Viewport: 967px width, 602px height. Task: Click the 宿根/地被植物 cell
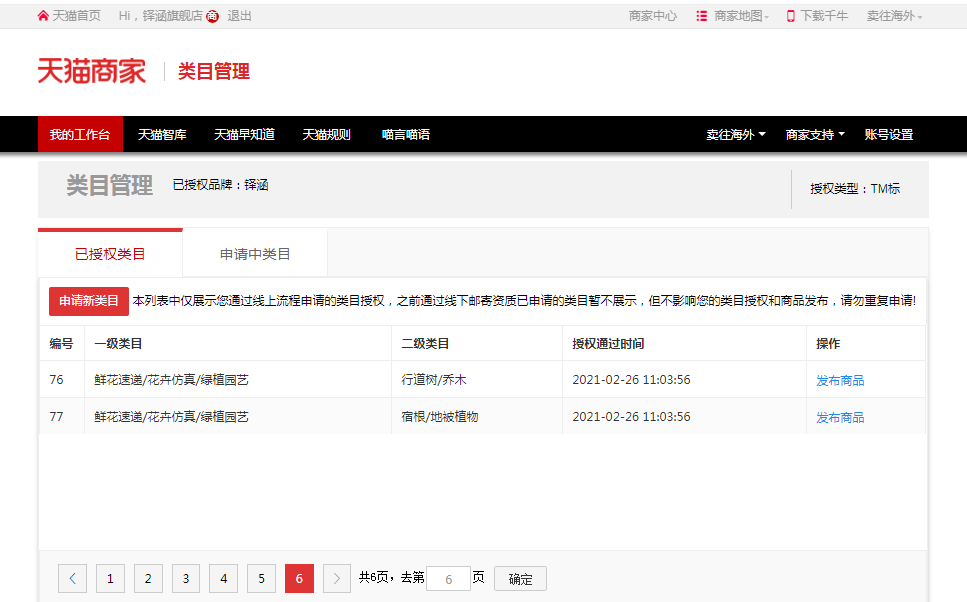point(440,417)
